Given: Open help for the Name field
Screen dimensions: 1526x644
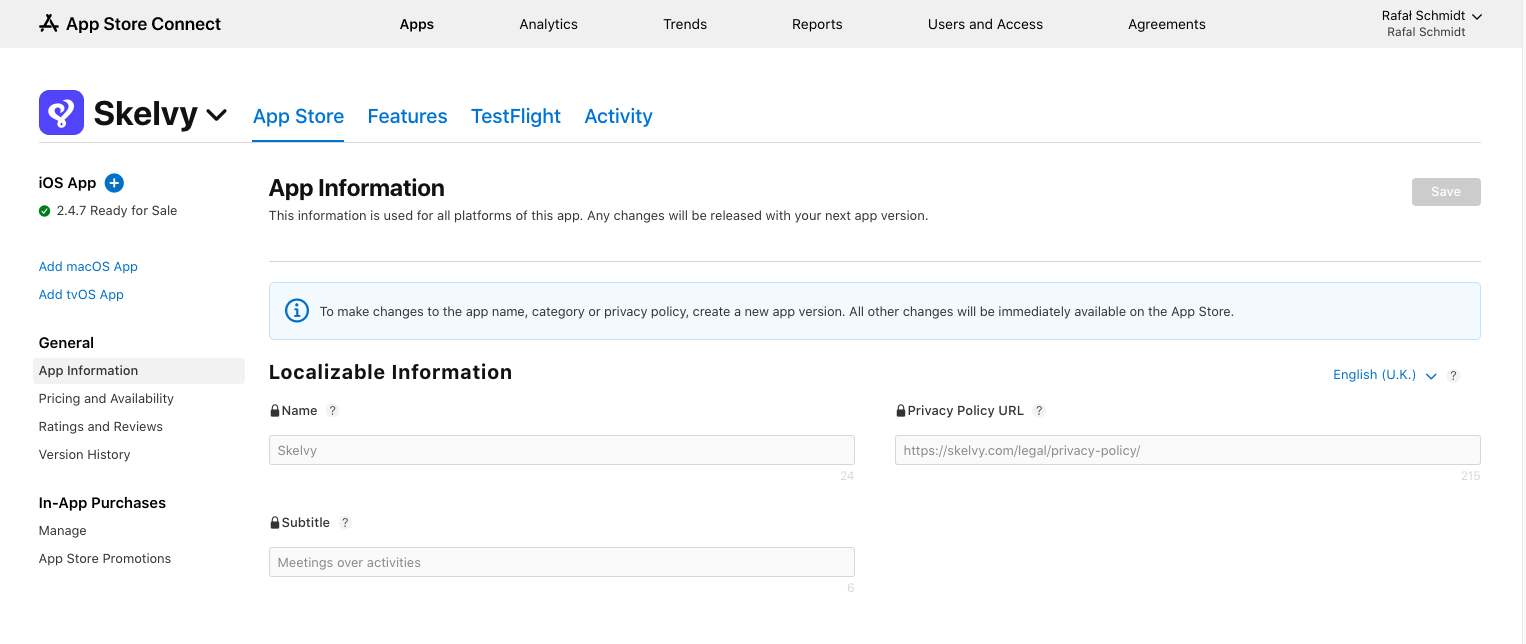Looking at the screenshot, I should pos(333,411).
